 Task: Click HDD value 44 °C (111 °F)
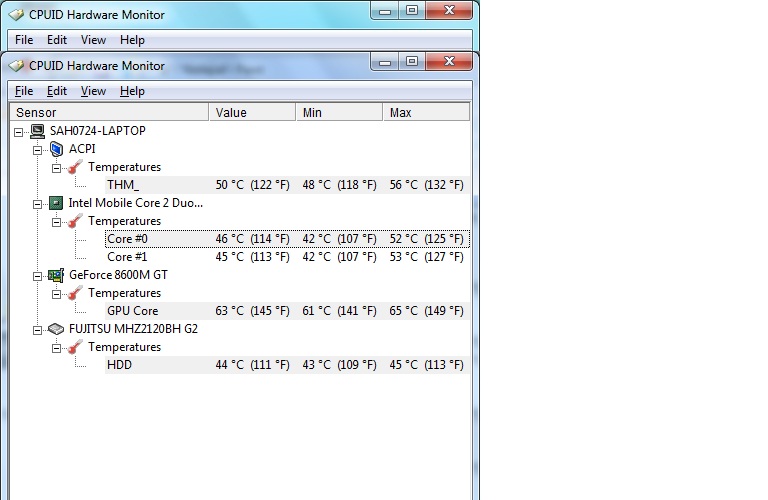(252, 365)
